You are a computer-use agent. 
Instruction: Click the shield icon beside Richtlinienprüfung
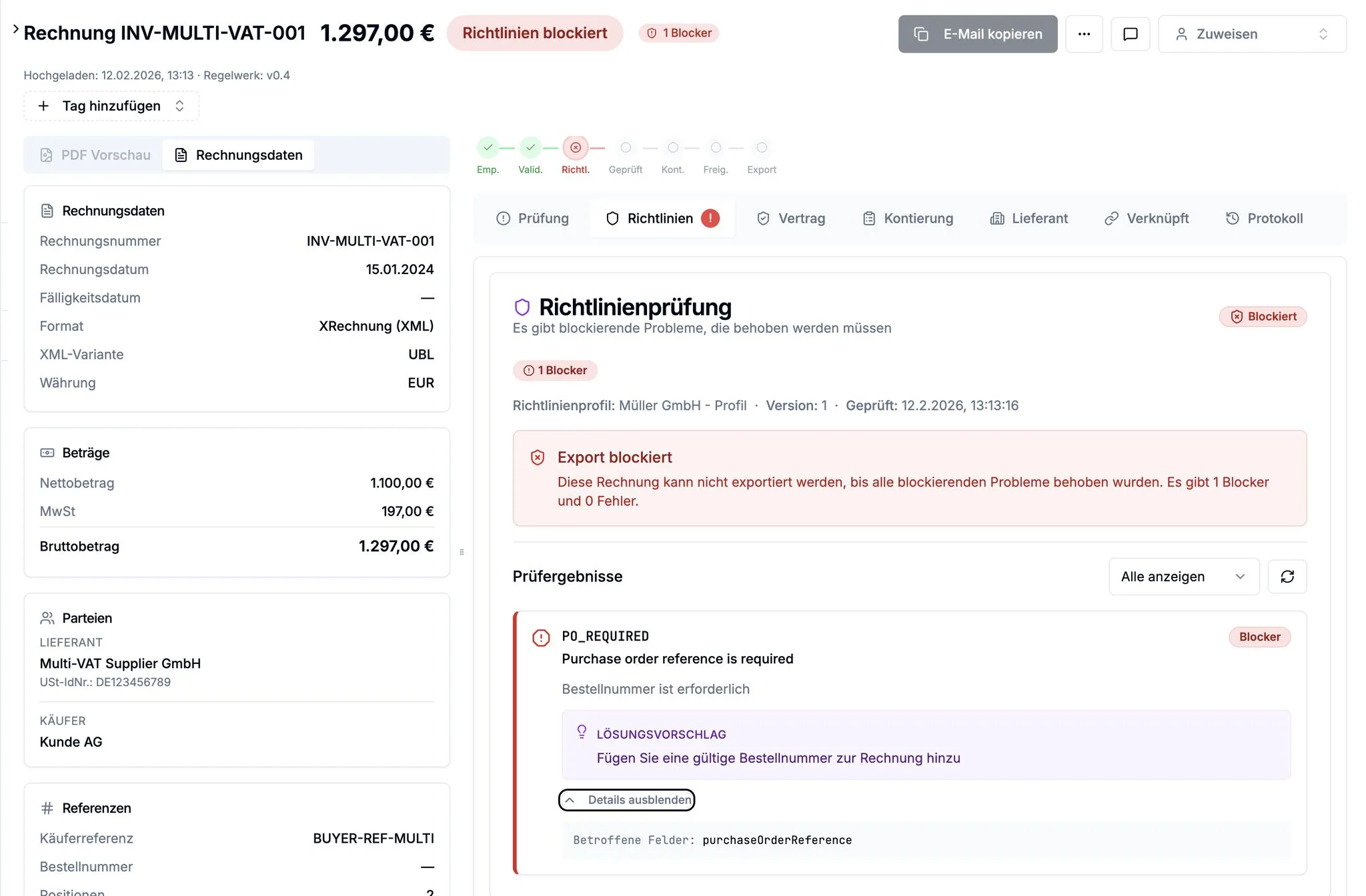tap(522, 307)
